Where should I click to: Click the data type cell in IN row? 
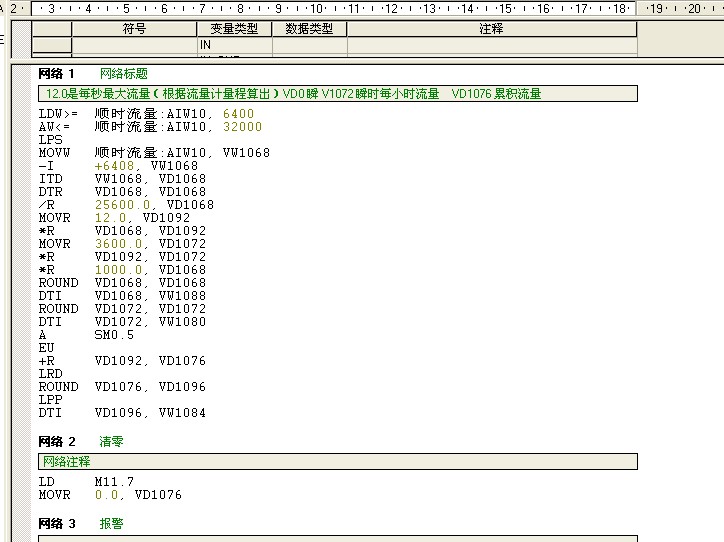coord(309,45)
